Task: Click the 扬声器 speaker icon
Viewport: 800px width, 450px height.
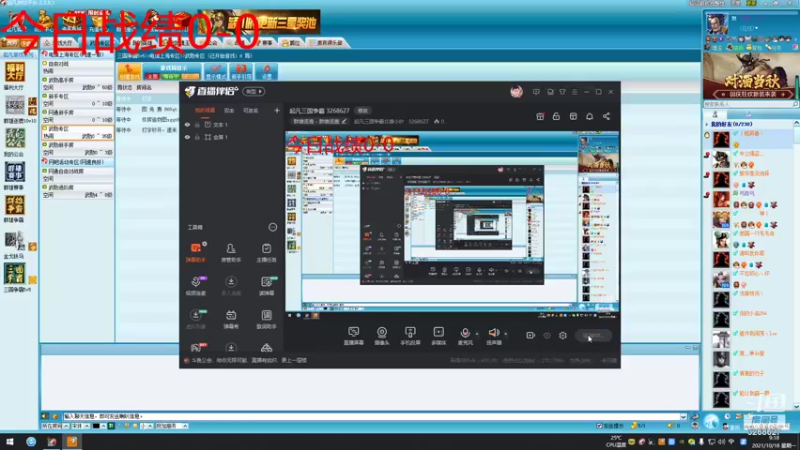Action: (x=493, y=333)
